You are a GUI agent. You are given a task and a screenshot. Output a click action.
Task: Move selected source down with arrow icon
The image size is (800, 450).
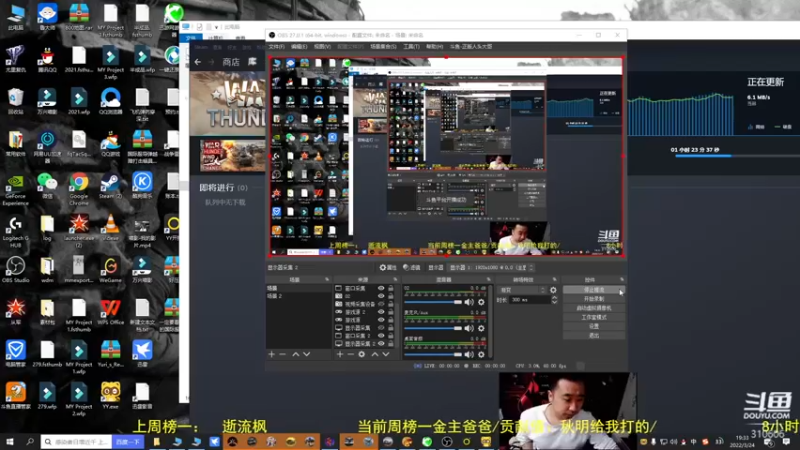[x=386, y=354]
